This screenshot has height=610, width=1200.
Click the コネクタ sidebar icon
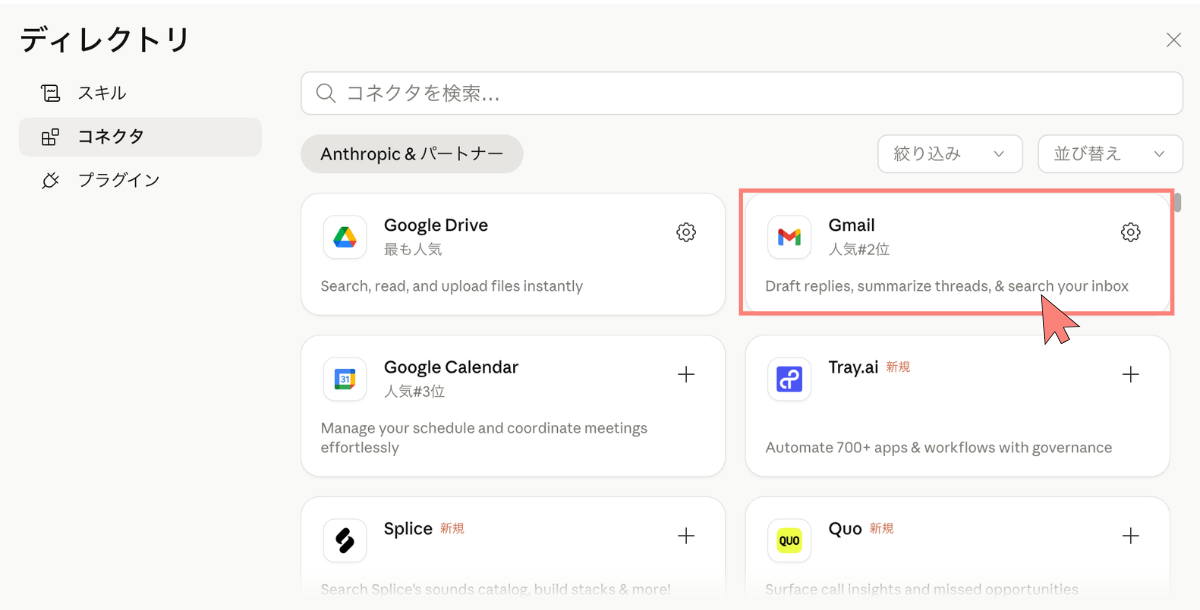pyautogui.click(x=50, y=137)
